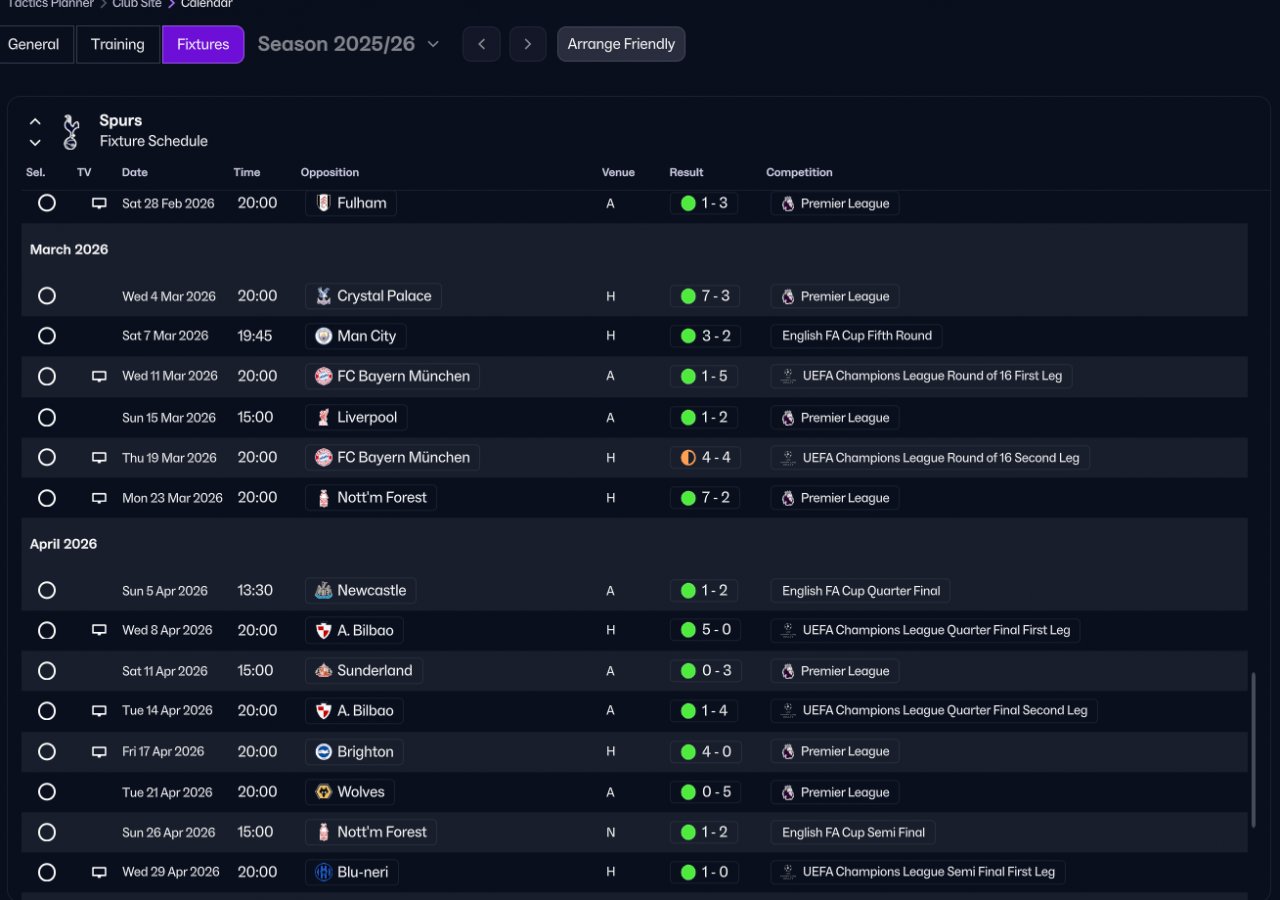This screenshot has width=1280, height=900.
Task: Select the Crystal Palace fixture radio button
Action: (47, 296)
